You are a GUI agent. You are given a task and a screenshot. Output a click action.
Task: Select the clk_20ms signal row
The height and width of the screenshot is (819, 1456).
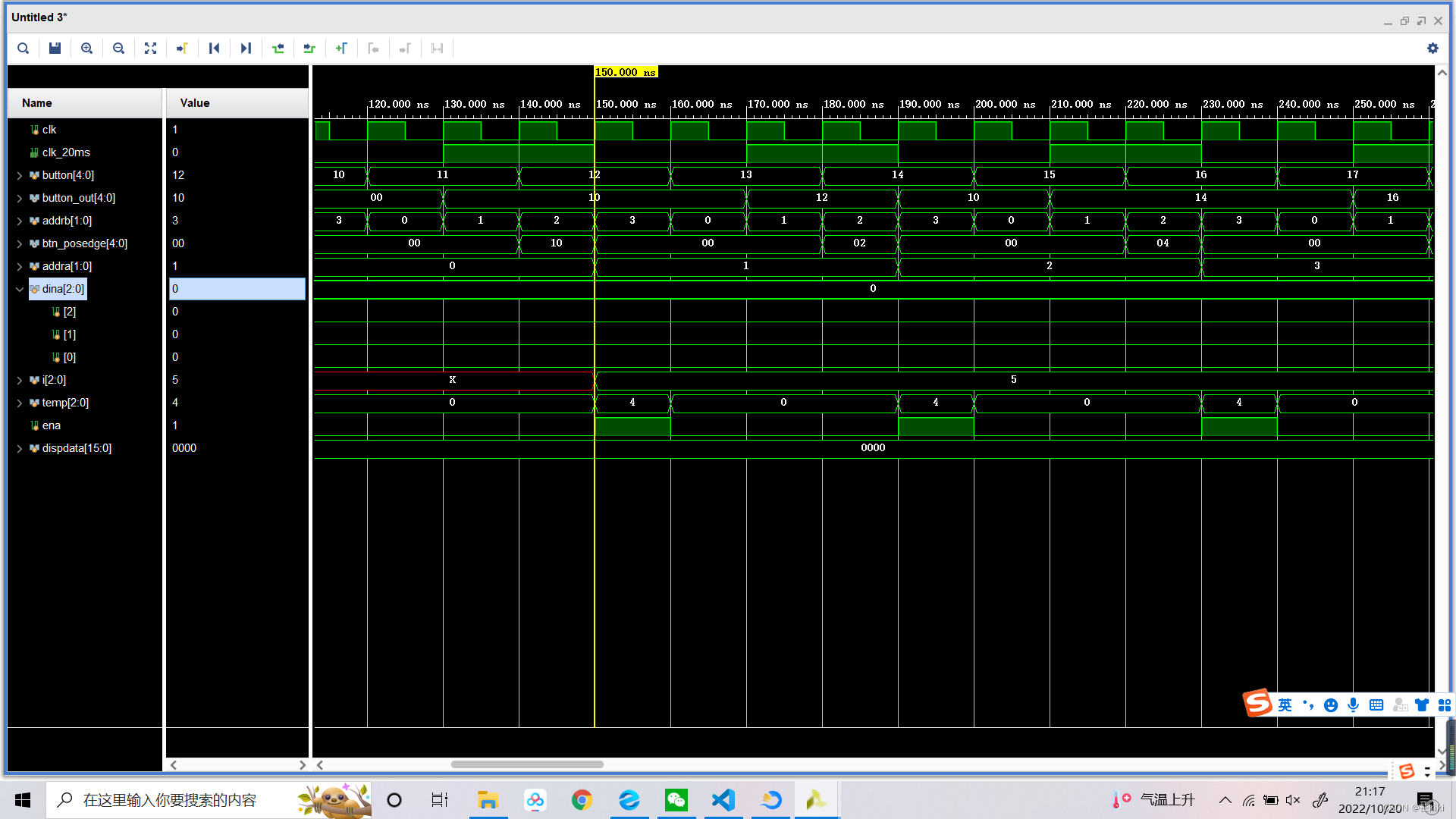(x=66, y=152)
